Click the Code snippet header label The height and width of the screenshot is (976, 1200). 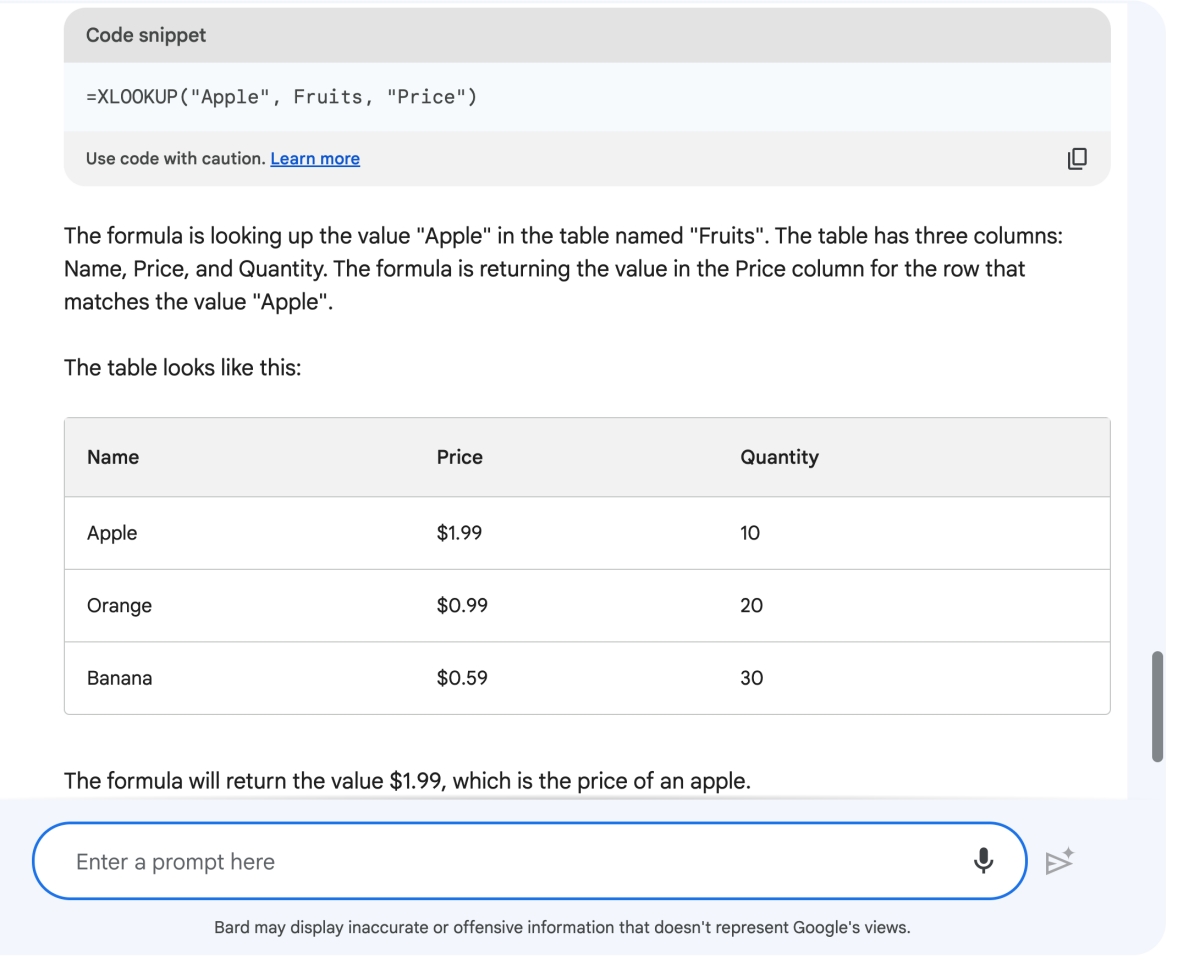pyautogui.click(x=146, y=35)
